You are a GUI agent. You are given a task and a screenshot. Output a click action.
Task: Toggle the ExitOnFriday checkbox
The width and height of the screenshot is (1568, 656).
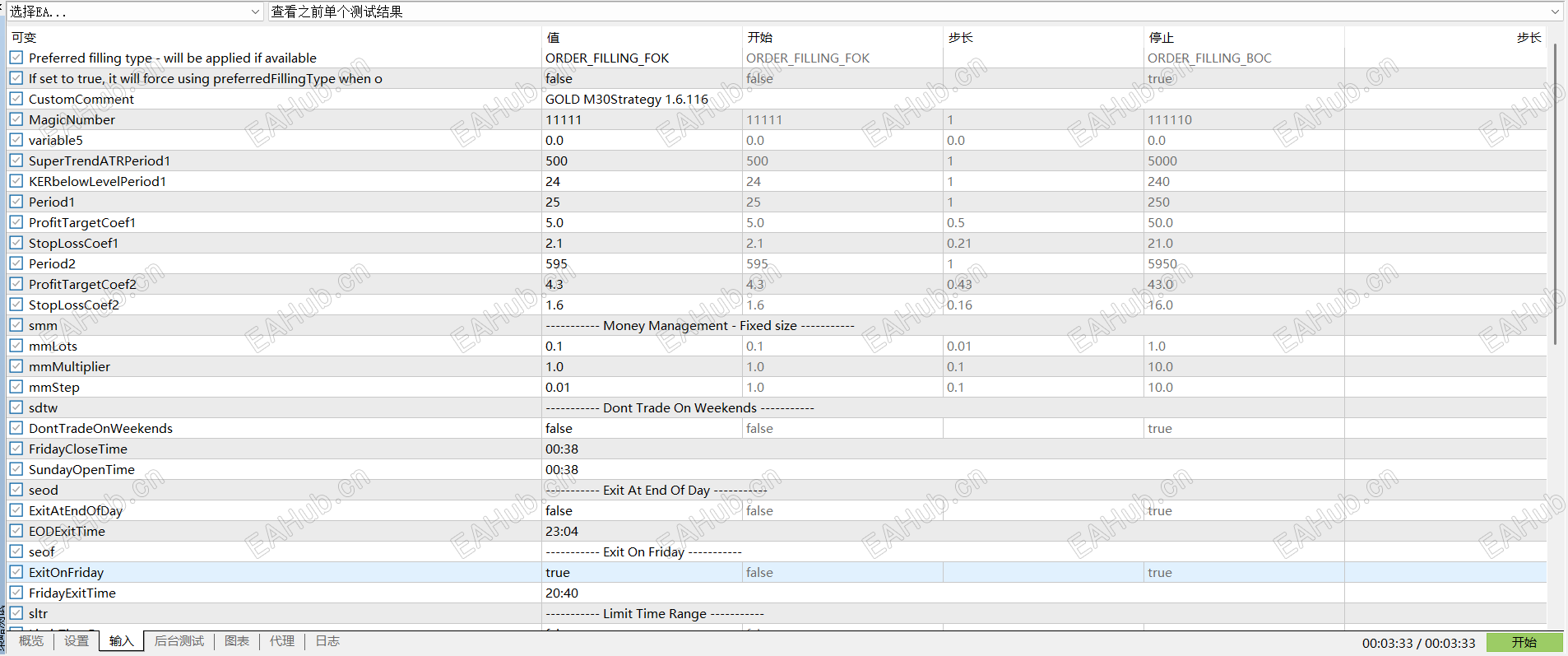(x=16, y=572)
